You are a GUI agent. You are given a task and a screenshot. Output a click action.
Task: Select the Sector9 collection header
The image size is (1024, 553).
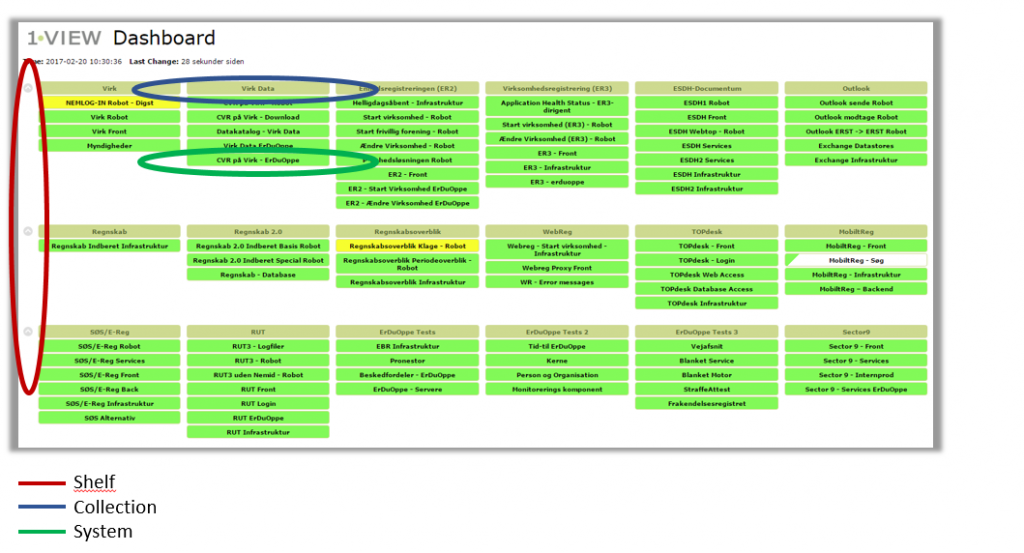tap(856, 332)
